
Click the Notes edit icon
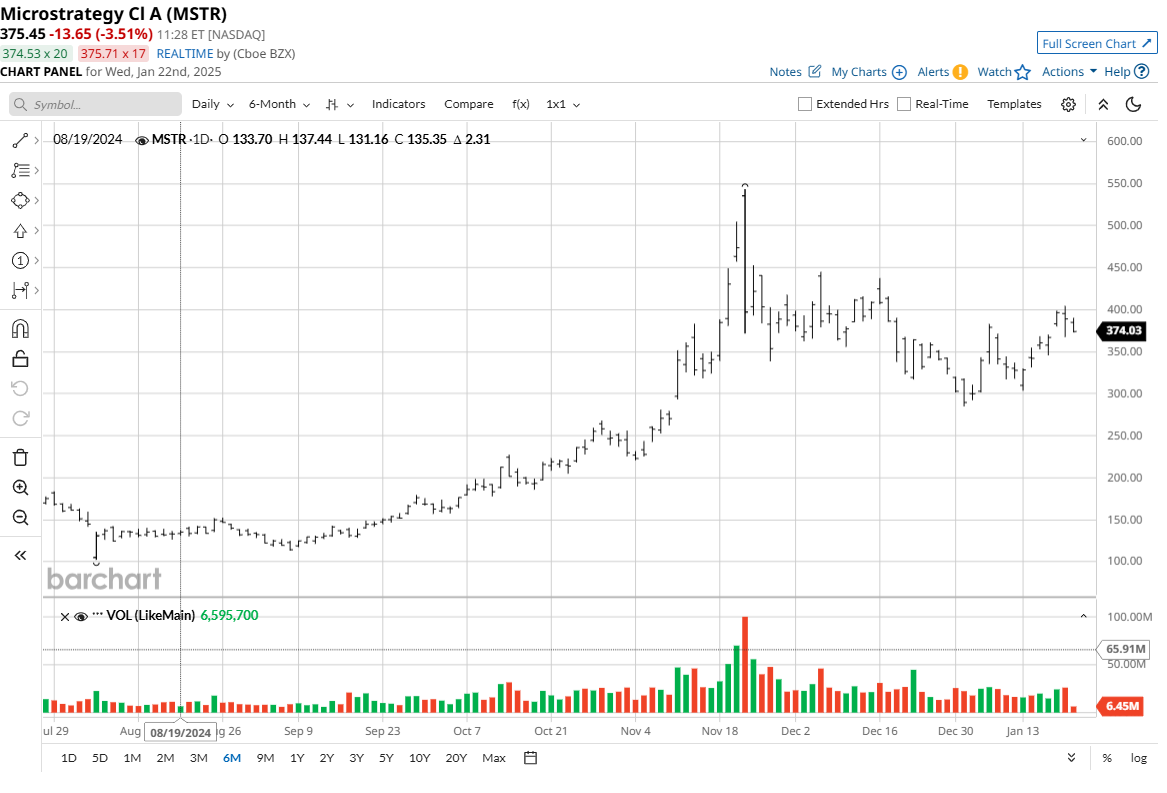(815, 71)
